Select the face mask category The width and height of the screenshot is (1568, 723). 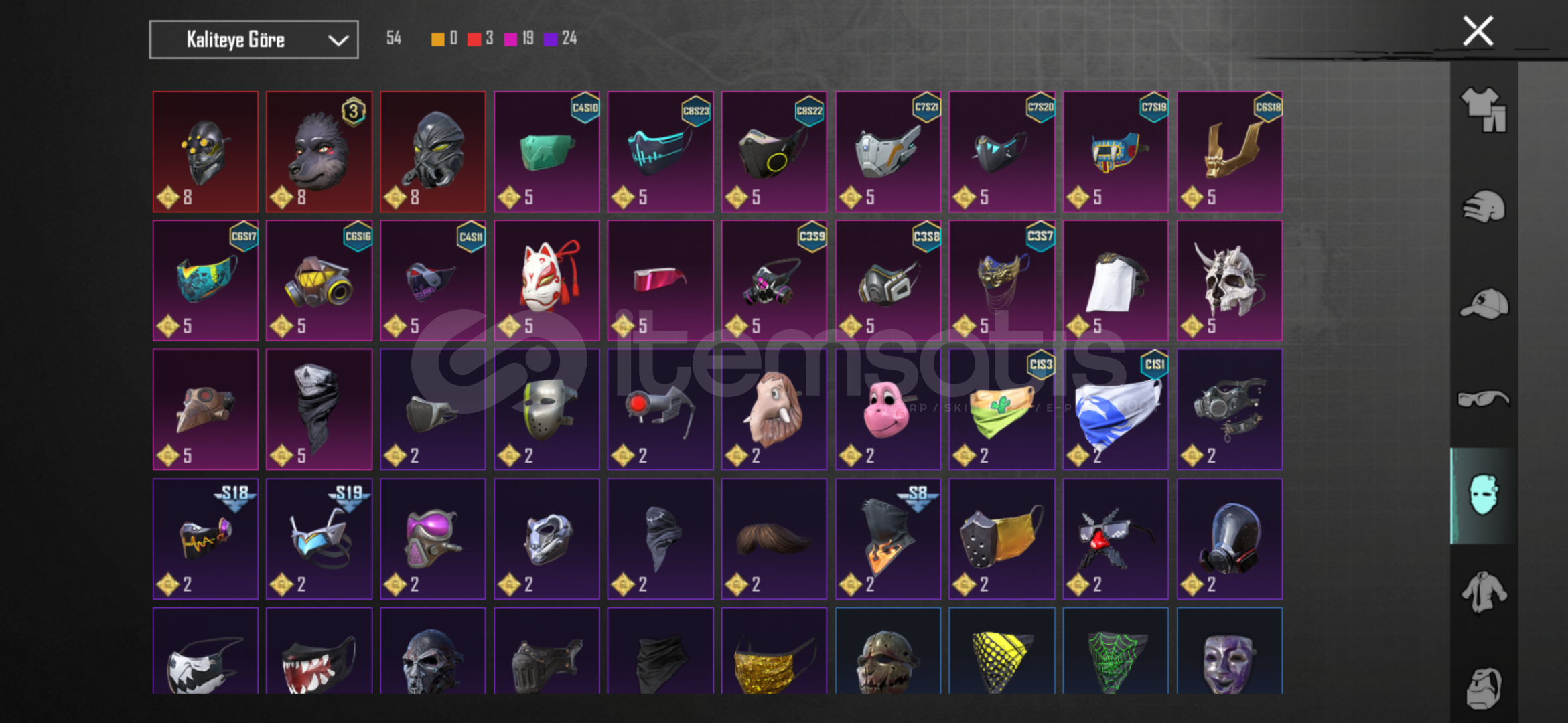(x=1484, y=495)
